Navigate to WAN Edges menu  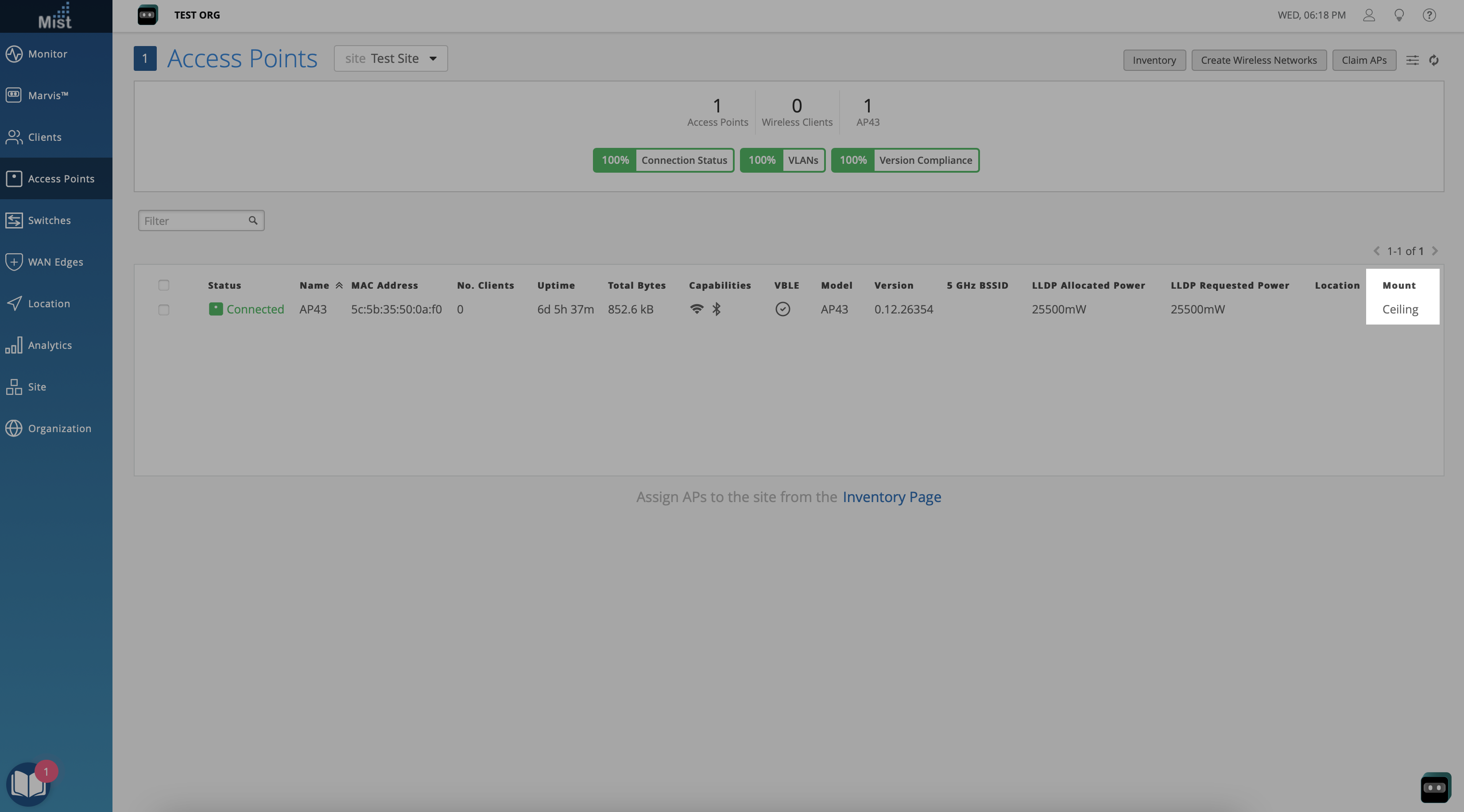tap(55, 262)
